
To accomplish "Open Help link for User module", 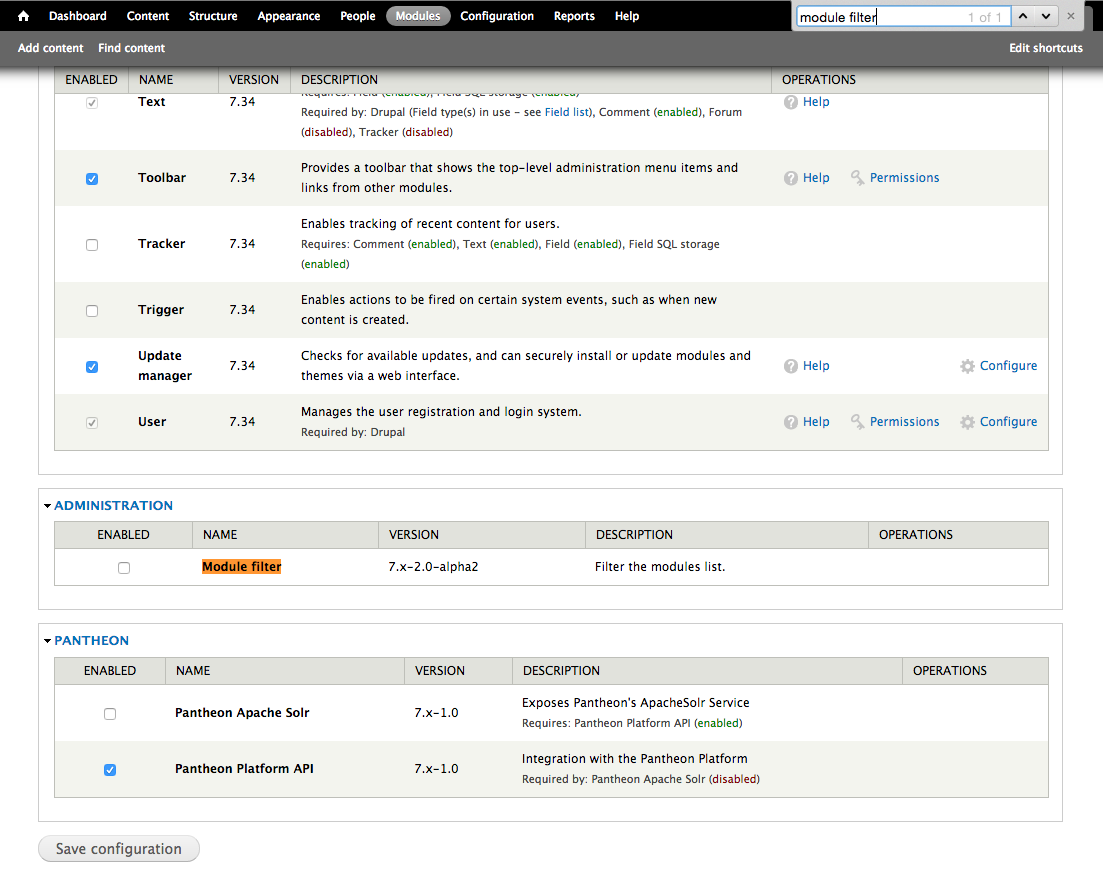I will tap(816, 422).
